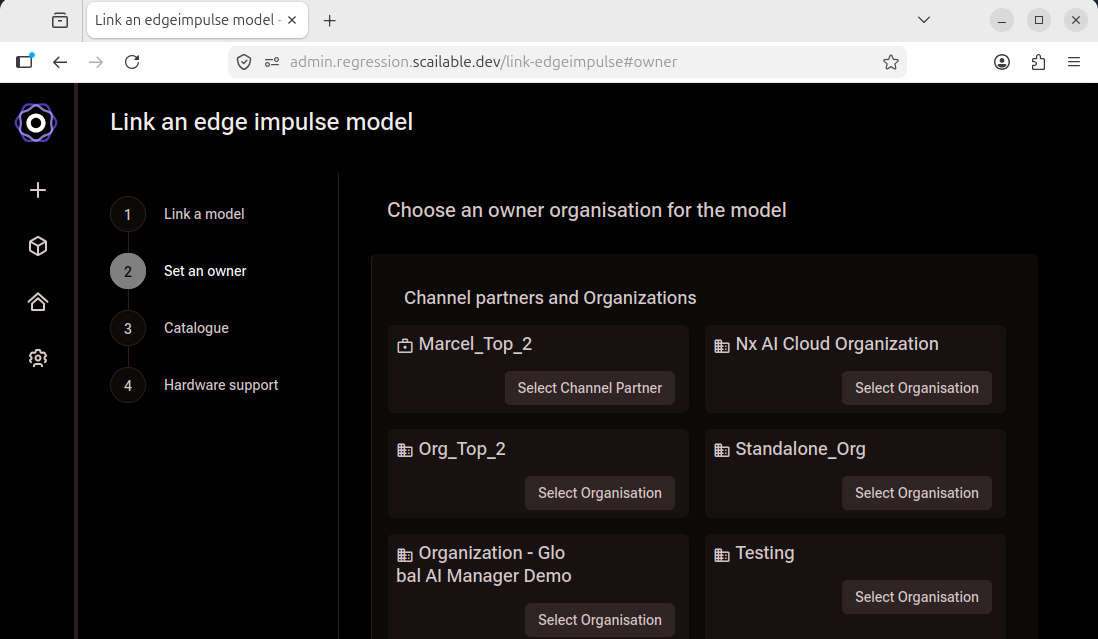This screenshot has height=639, width=1098.
Task: Click the 'Link an edge impulse model' page title
Action: click(261, 122)
